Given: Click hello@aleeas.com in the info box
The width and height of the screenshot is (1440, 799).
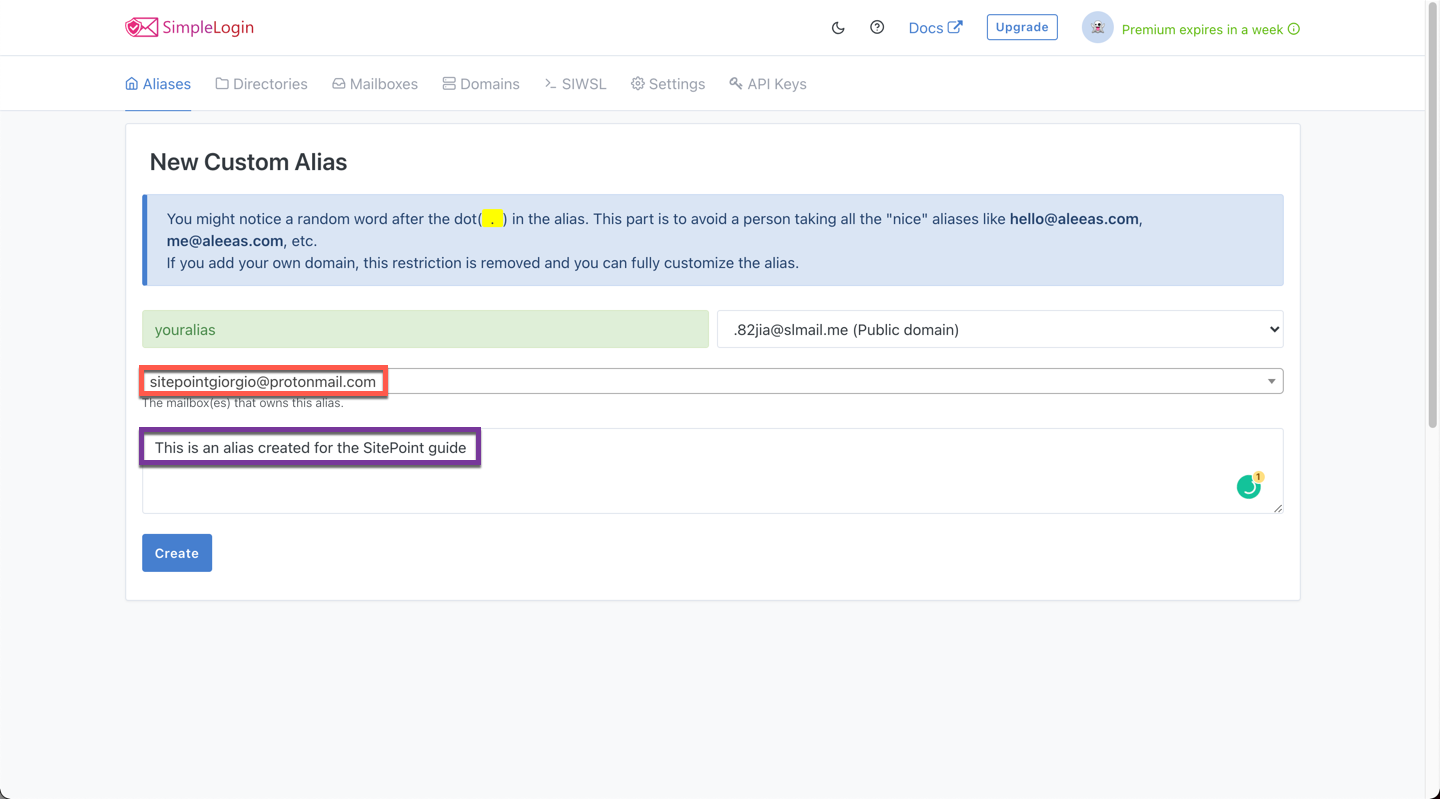Looking at the screenshot, I should pyautogui.click(x=1074, y=219).
